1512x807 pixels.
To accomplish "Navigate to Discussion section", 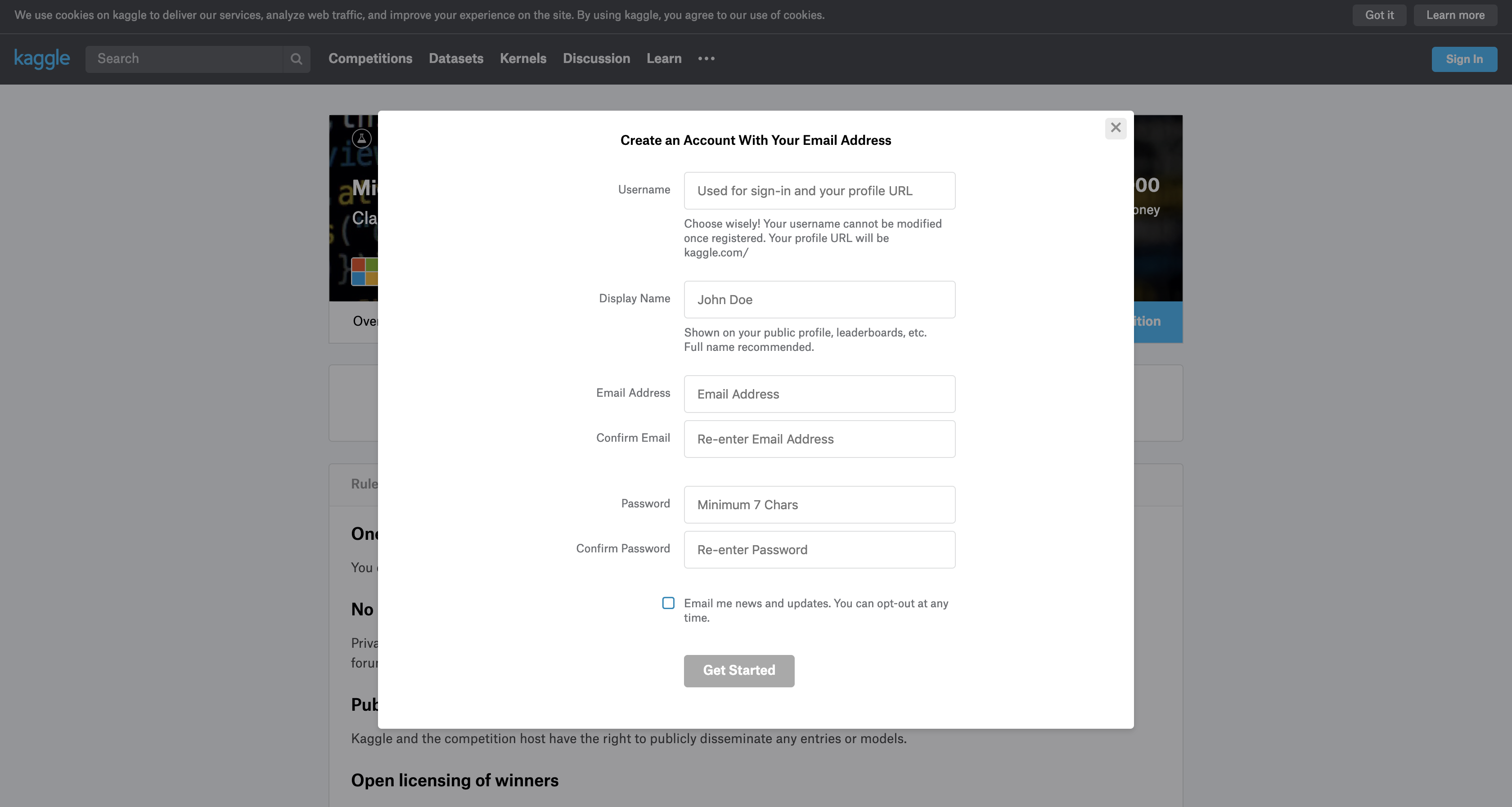I will [x=596, y=58].
